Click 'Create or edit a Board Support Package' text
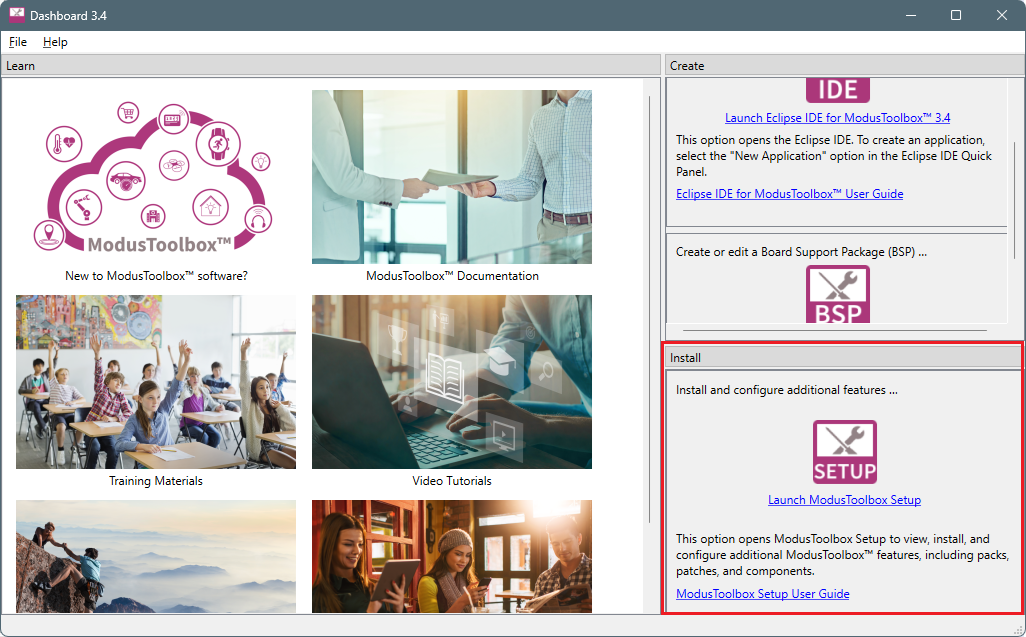Image resolution: width=1026 pixels, height=637 pixels. 801,252
